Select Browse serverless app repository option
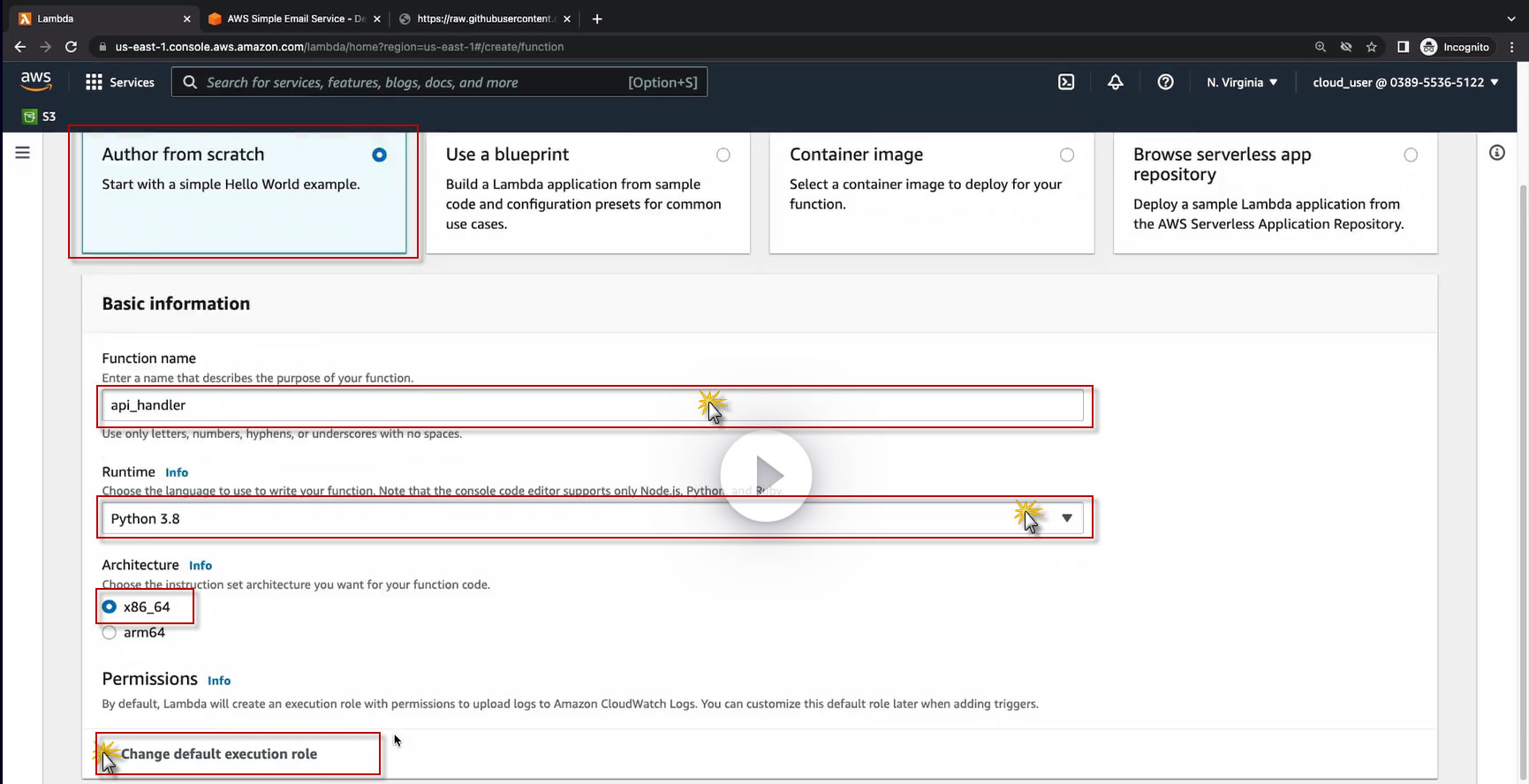The width and height of the screenshot is (1529, 784). coord(1275,192)
